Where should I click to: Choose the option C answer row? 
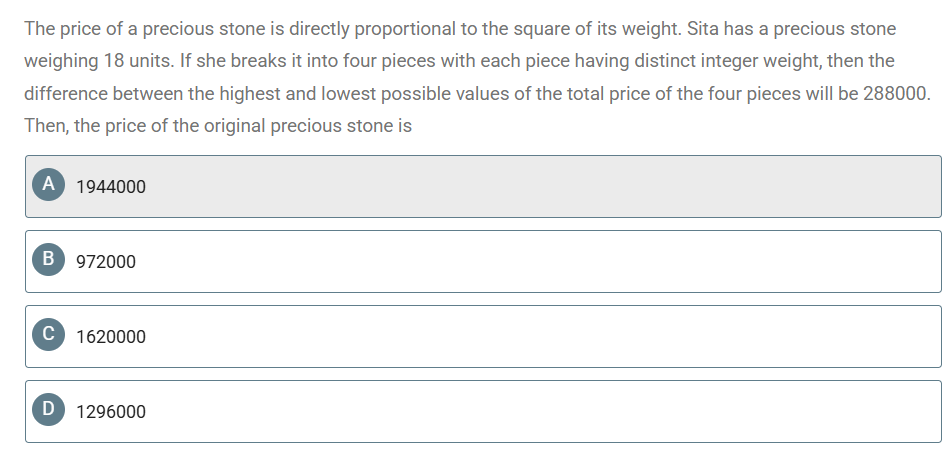483,336
